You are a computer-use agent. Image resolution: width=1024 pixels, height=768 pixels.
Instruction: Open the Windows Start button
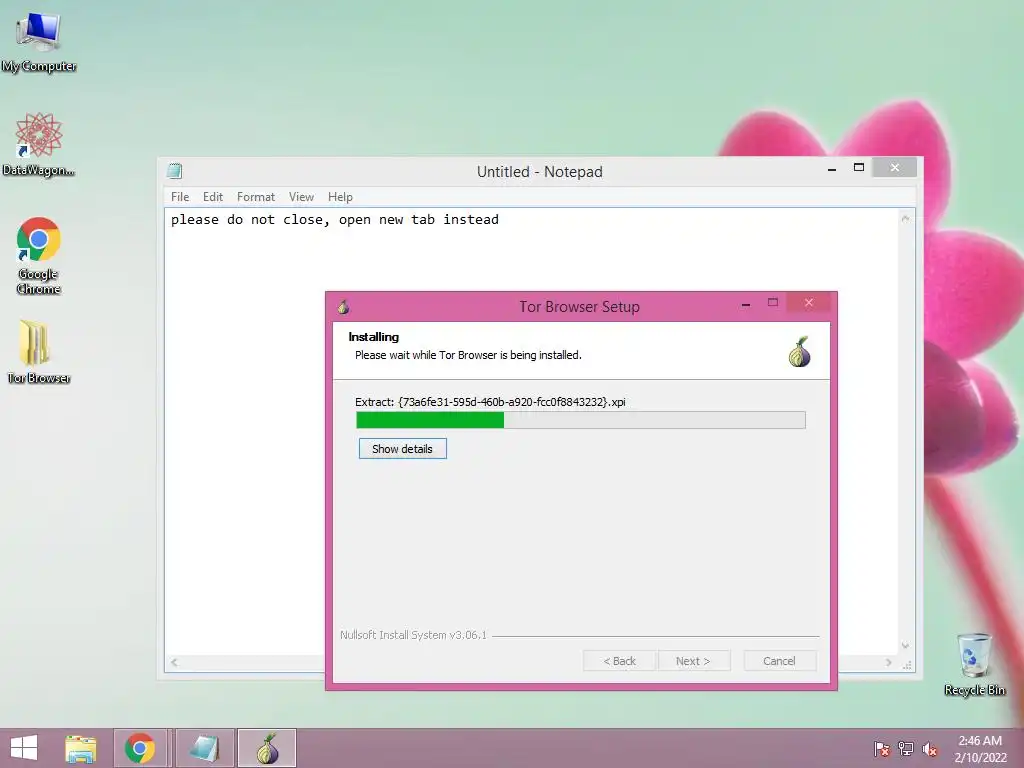click(x=24, y=748)
